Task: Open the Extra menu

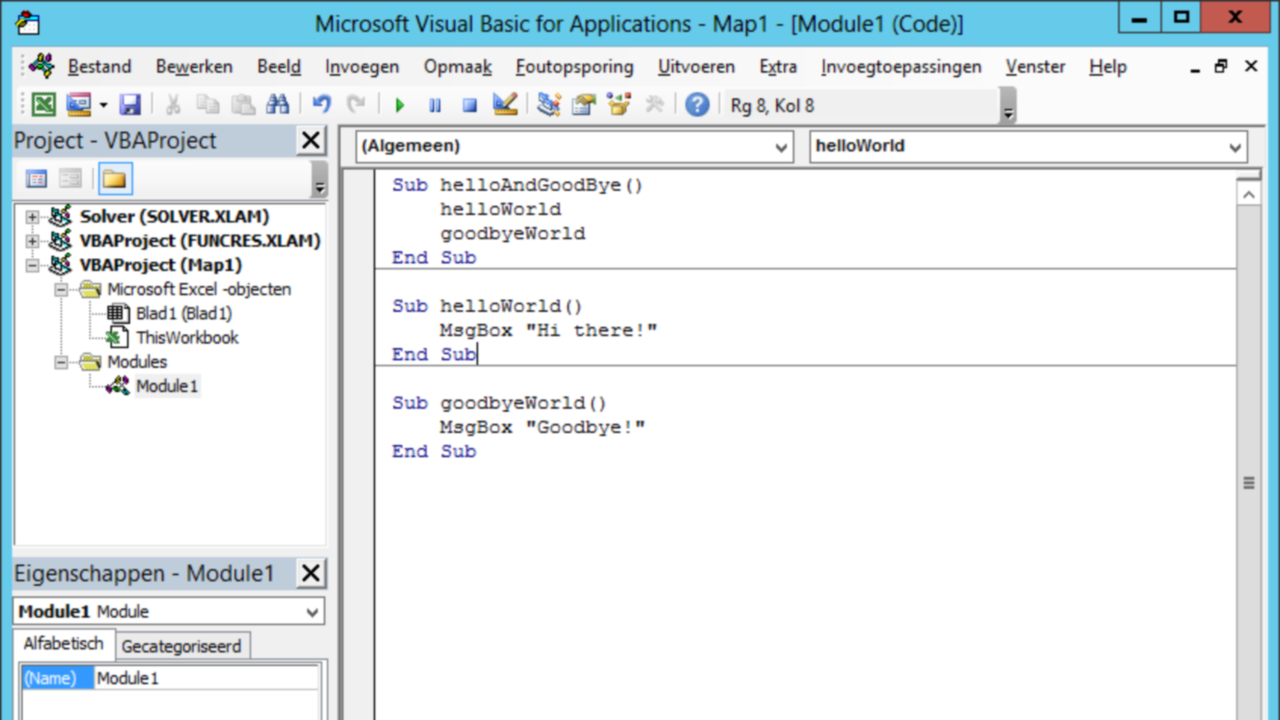Action: [x=778, y=67]
